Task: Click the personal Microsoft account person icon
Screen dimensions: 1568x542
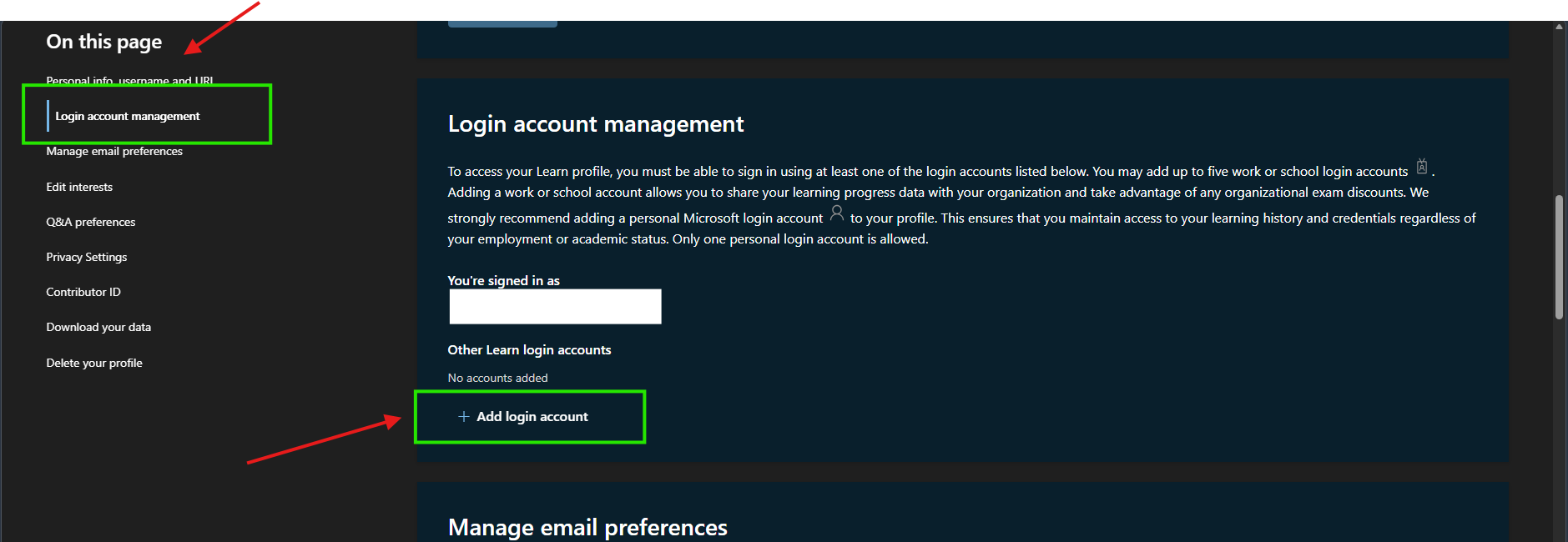Action: coord(837,213)
